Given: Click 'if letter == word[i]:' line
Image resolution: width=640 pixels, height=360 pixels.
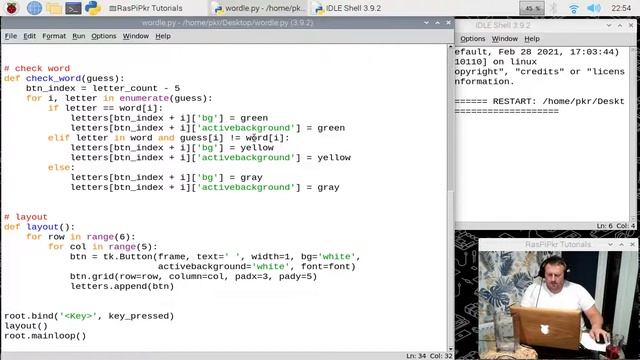Looking at the screenshot, I should 105,108.
